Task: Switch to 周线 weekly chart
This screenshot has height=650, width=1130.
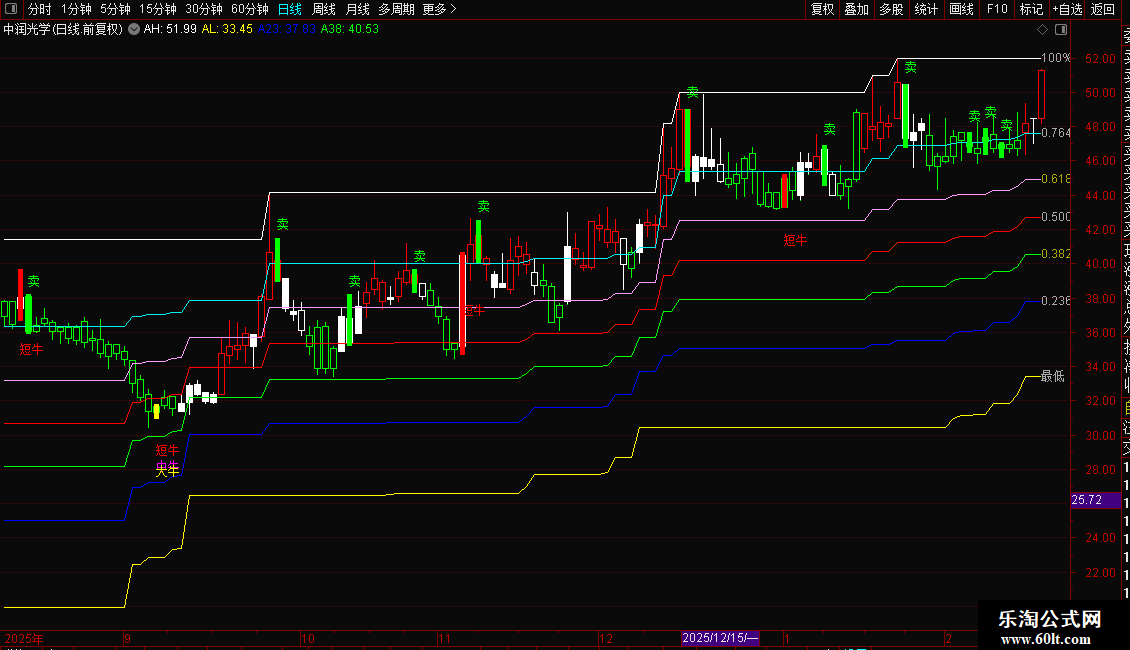Action: (324, 9)
